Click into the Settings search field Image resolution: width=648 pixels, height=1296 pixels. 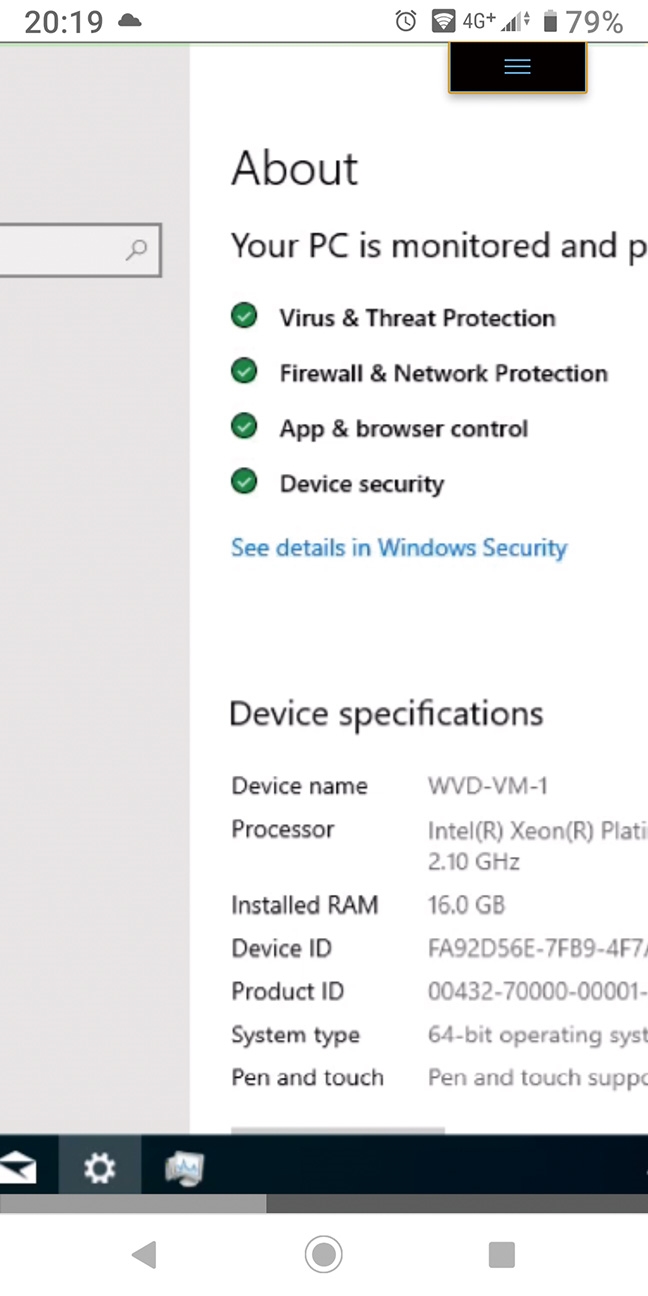pos(80,250)
